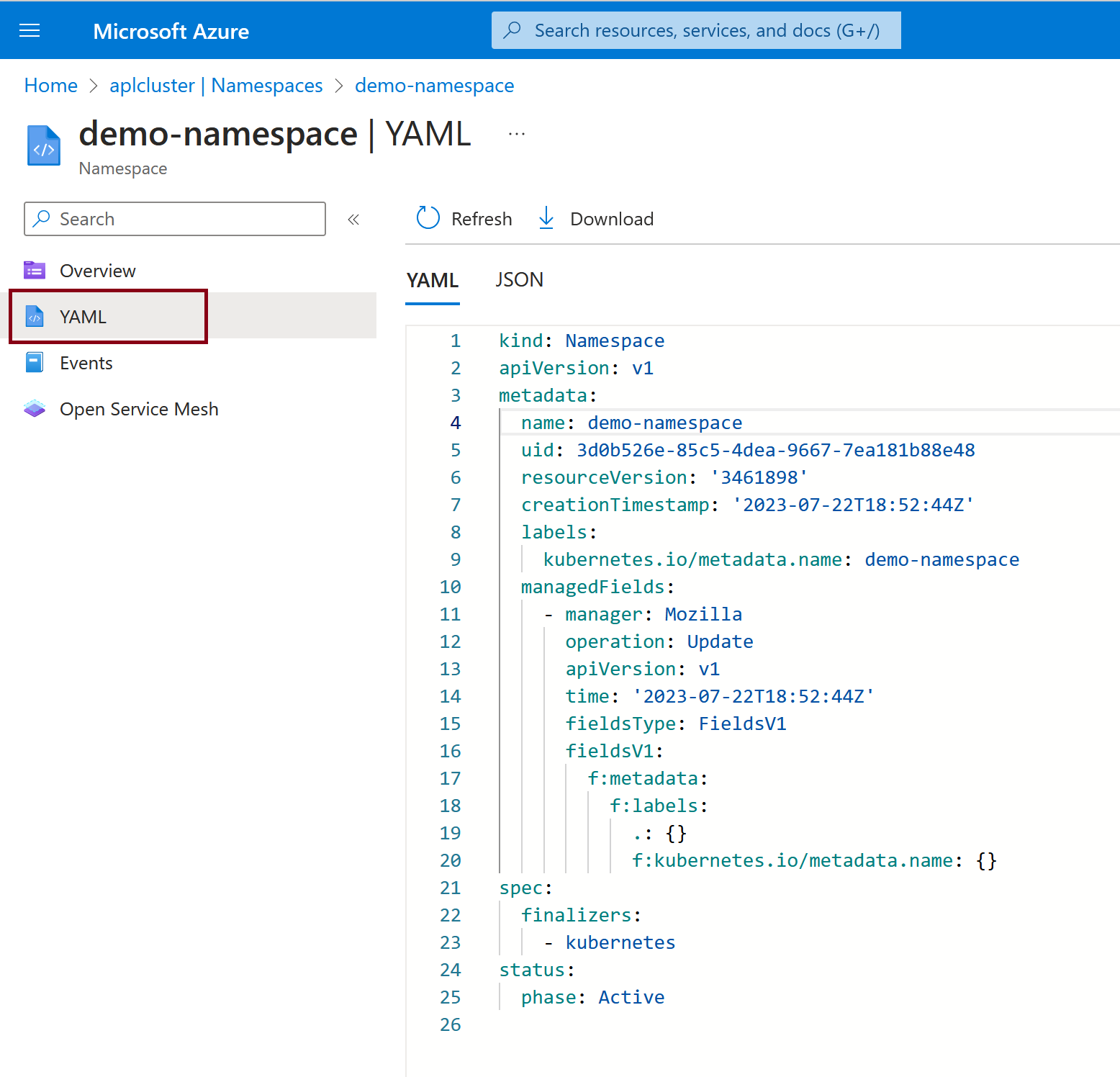The width and height of the screenshot is (1120, 1077).
Task: Click 'fieldsV1:' on line 16
Action: pyautogui.click(x=615, y=751)
